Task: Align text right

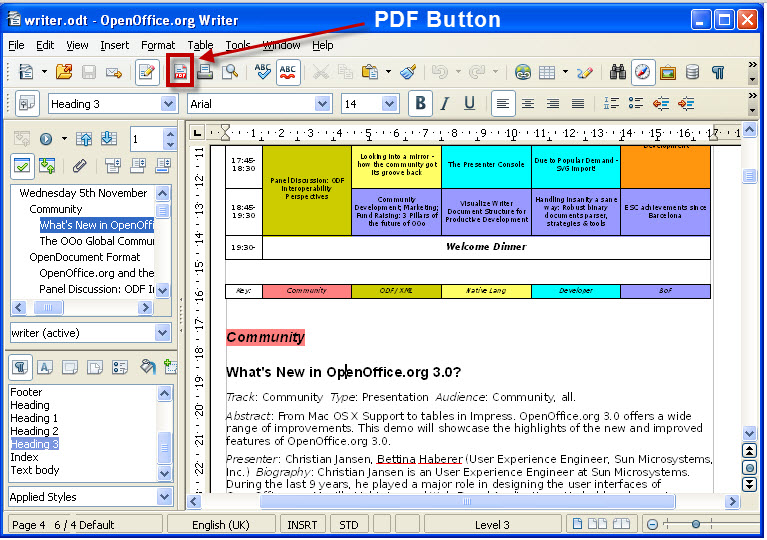Action: coord(553,104)
